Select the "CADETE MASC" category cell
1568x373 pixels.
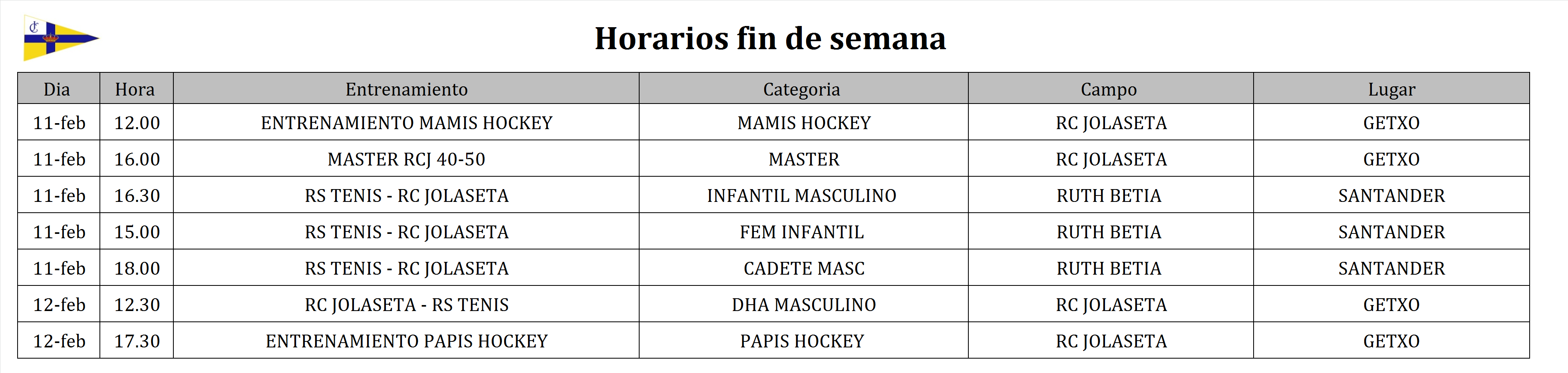point(804,269)
